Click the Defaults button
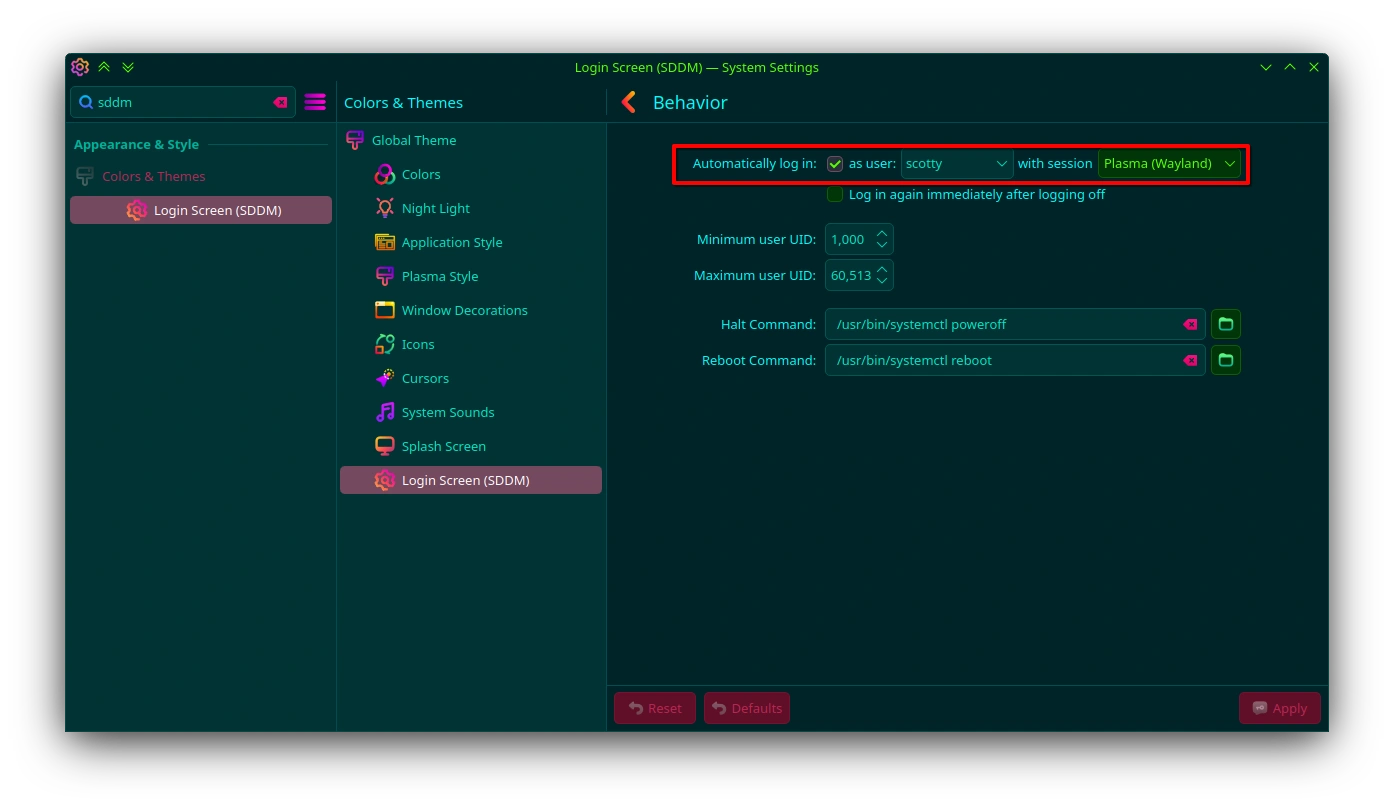 click(x=747, y=708)
